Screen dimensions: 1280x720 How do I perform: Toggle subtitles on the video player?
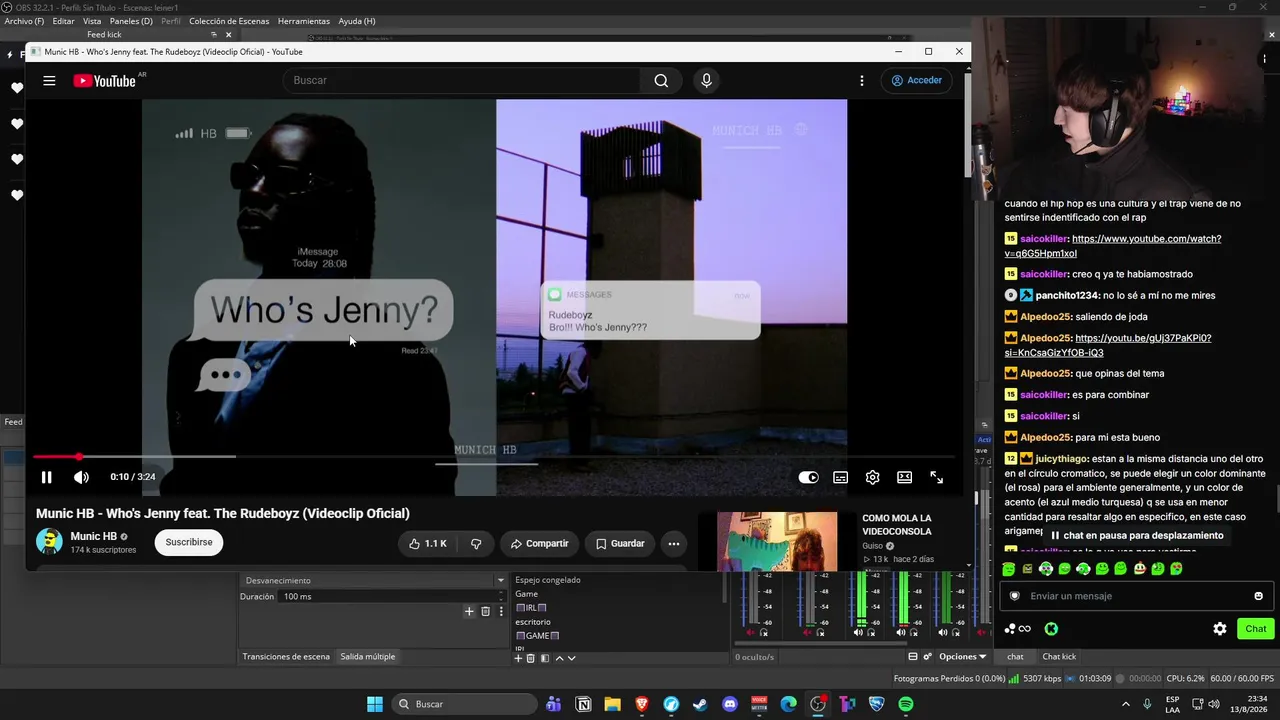point(841,477)
